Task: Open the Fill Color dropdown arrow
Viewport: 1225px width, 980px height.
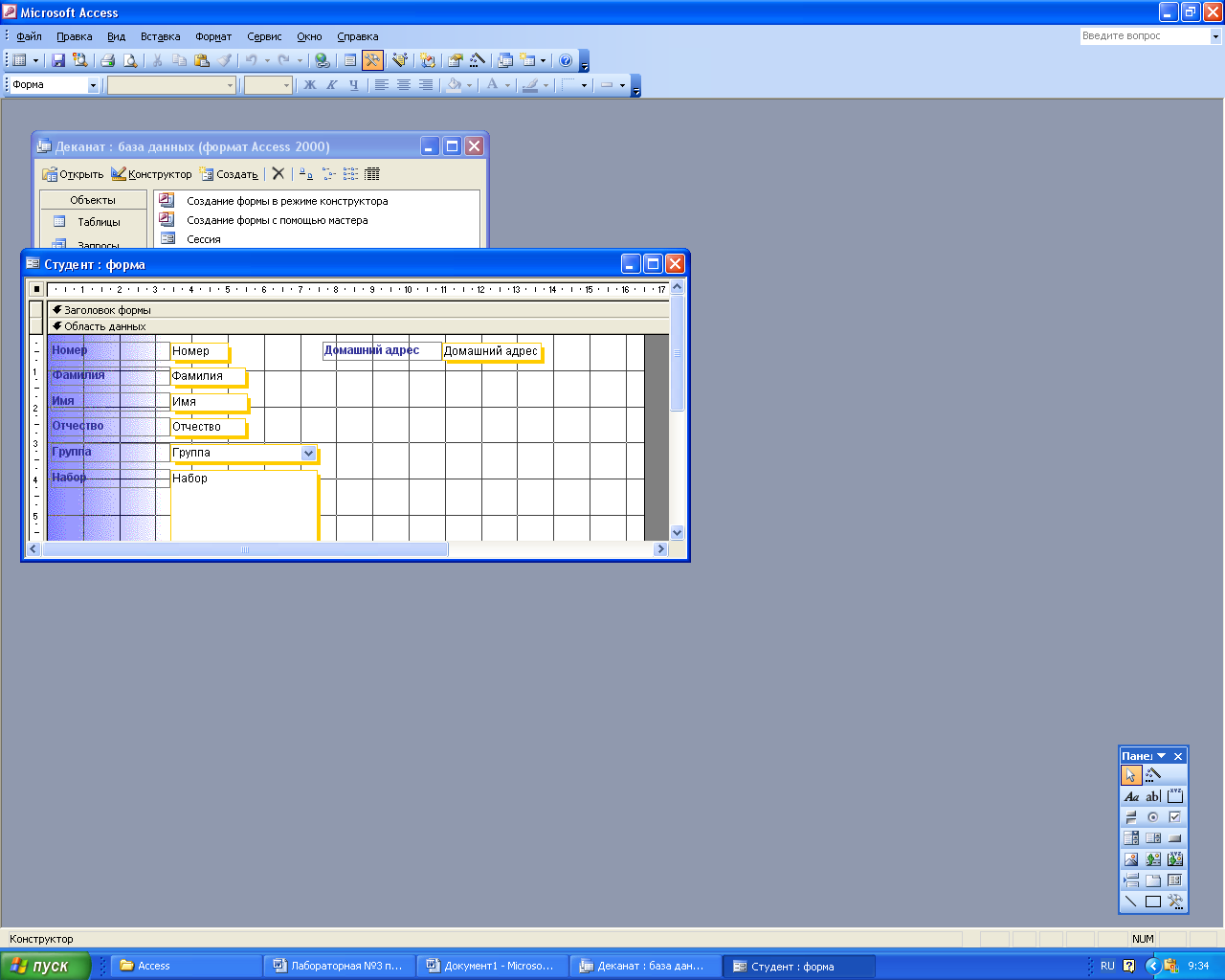Action: [469, 85]
